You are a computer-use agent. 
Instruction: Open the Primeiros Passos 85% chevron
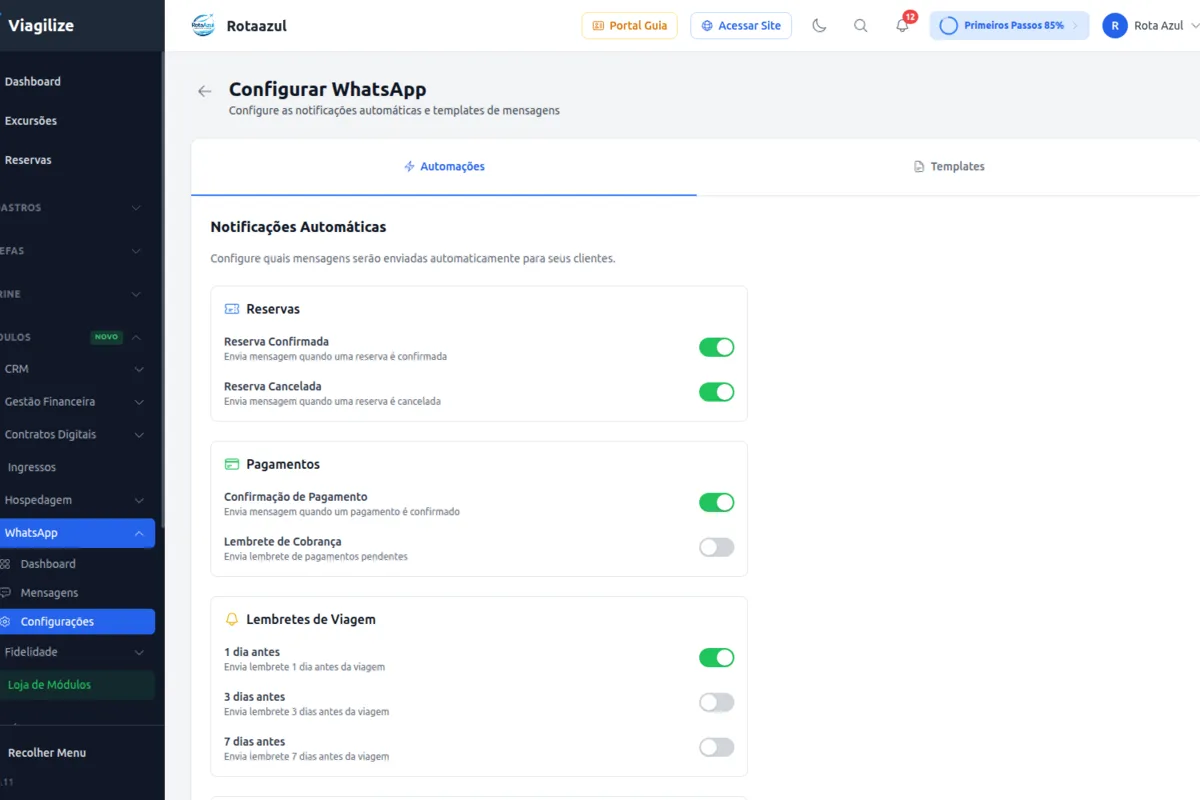point(1075,26)
